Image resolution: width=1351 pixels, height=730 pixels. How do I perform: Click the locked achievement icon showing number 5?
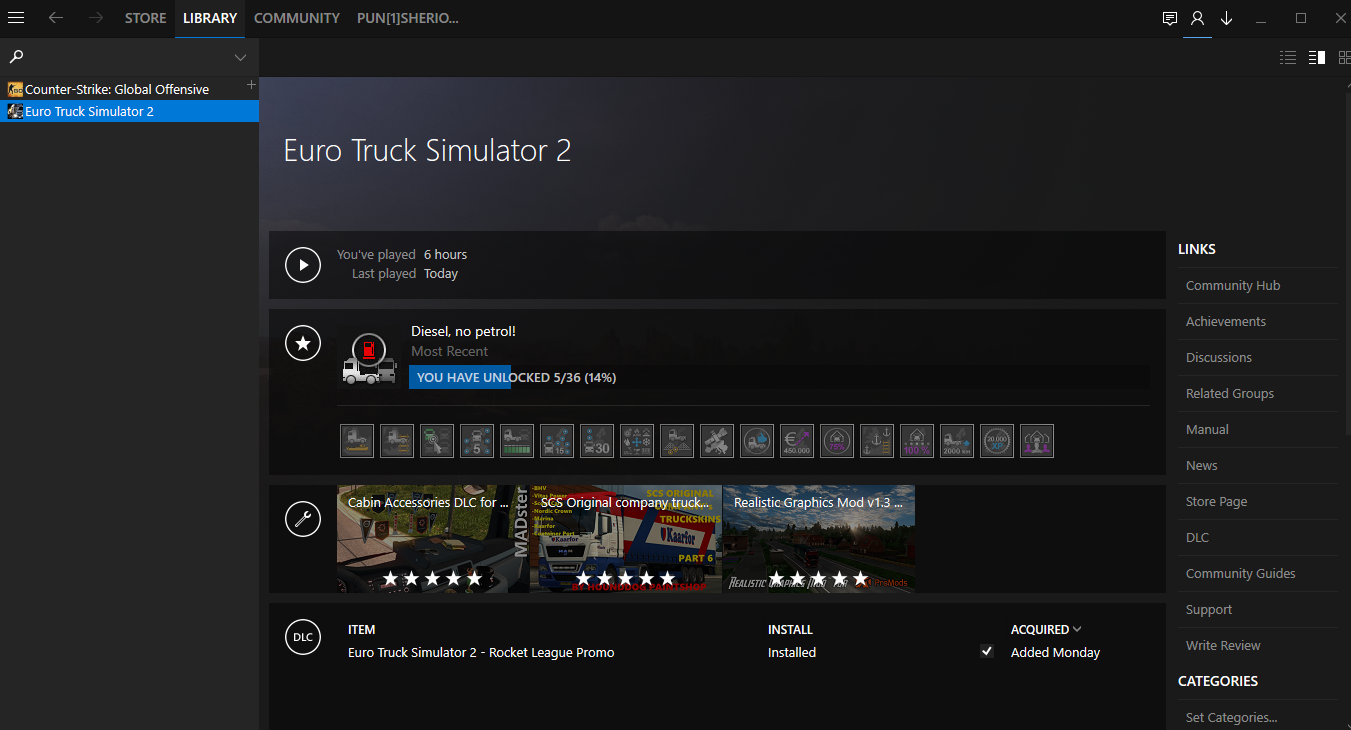(x=477, y=441)
